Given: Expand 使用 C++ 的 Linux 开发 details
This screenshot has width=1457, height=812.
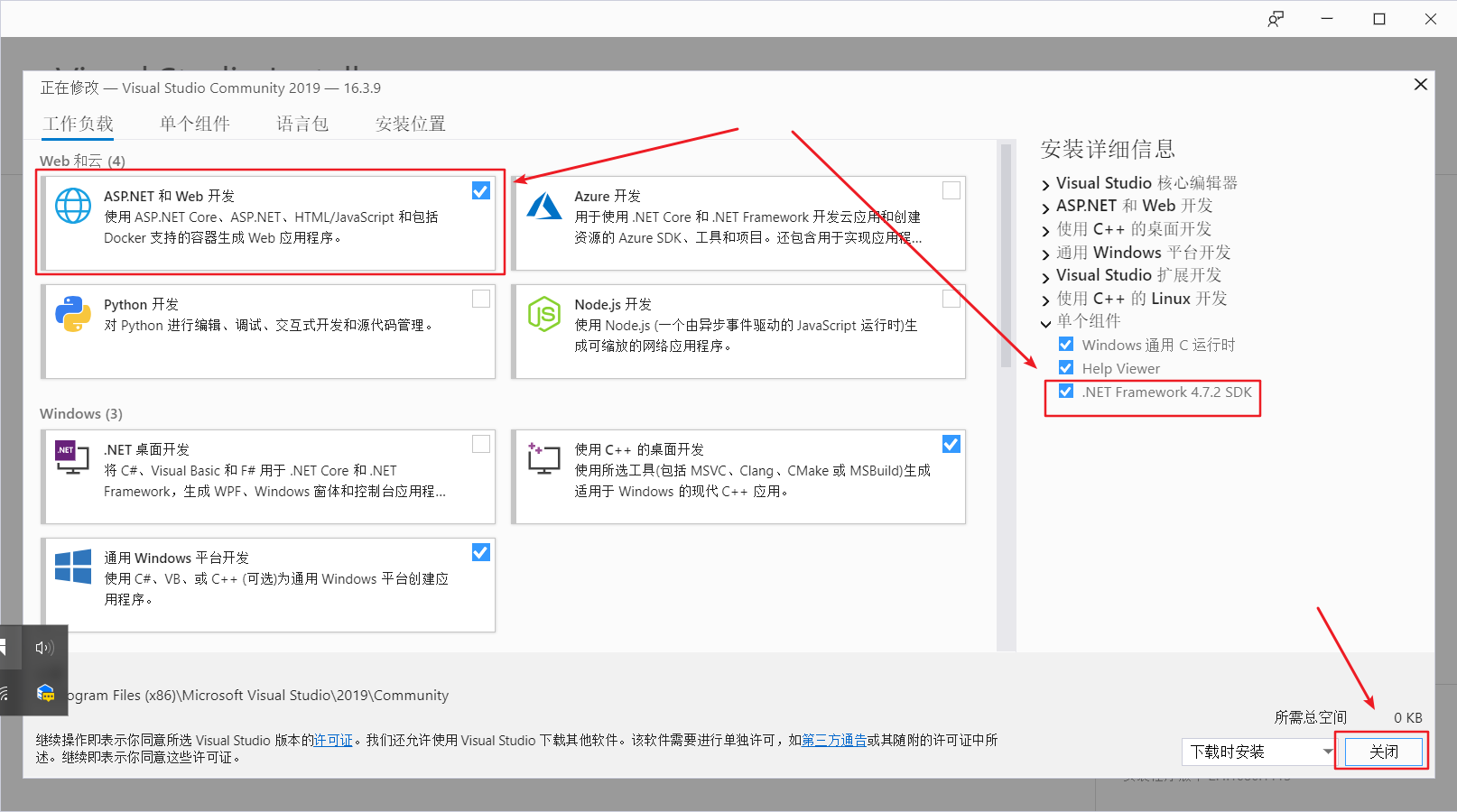Looking at the screenshot, I should point(1045,300).
